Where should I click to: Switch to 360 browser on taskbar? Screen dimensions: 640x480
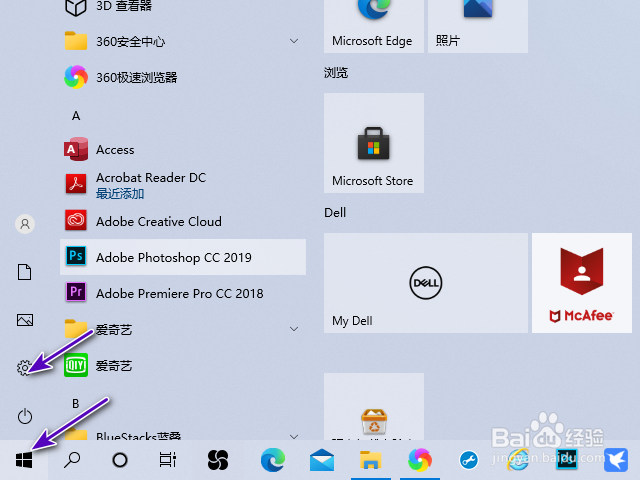pos(420,460)
